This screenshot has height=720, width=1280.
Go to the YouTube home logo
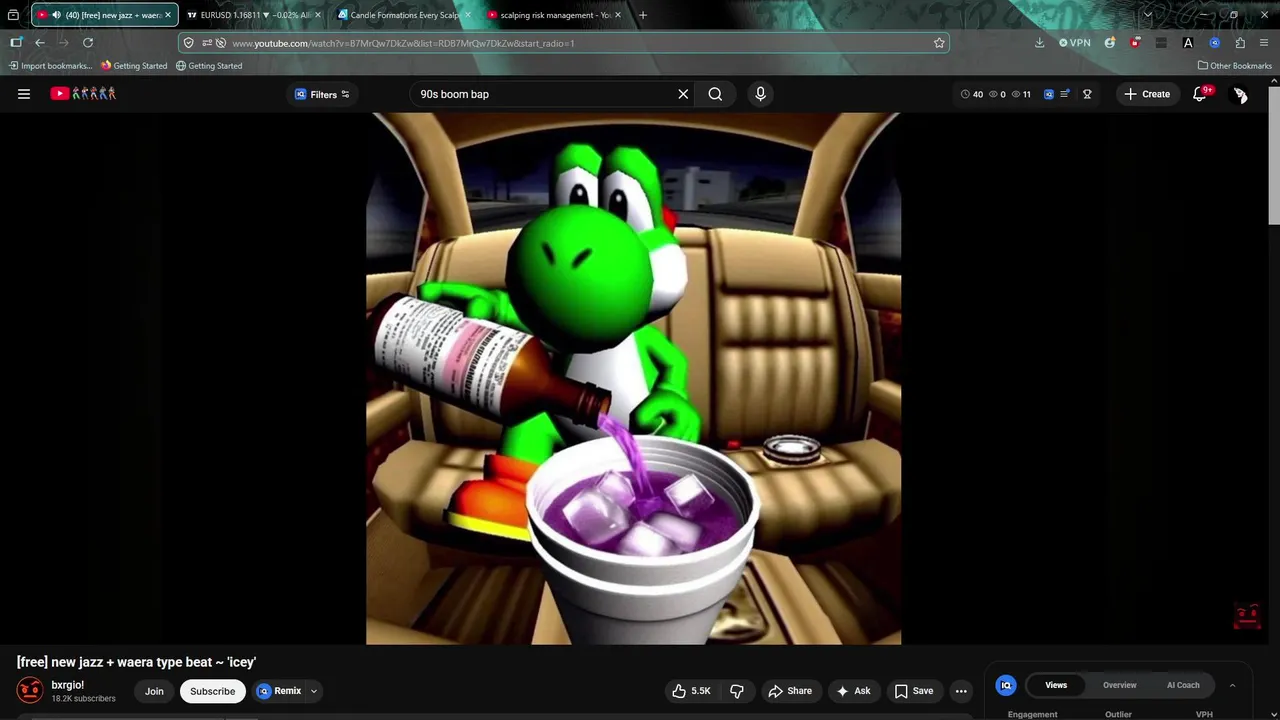tap(84, 94)
